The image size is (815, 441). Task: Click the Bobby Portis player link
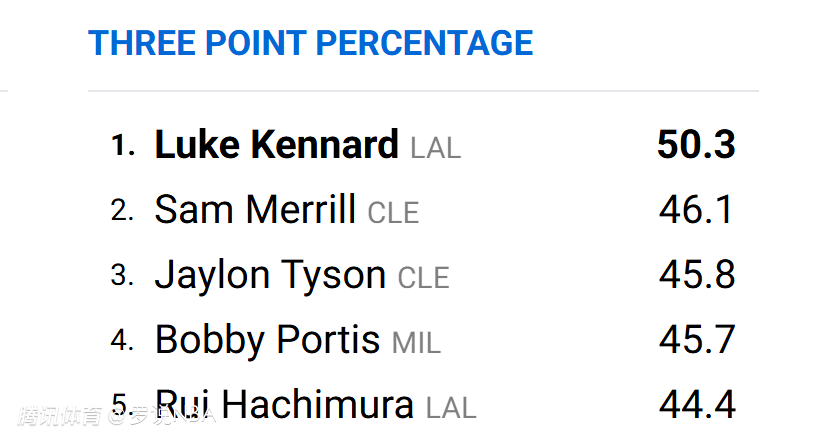[x=267, y=340]
